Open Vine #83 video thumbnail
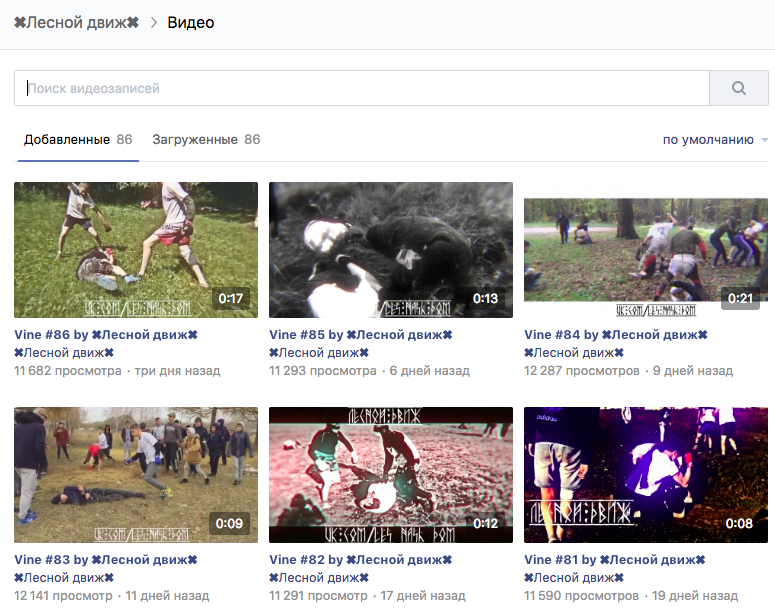 click(136, 475)
